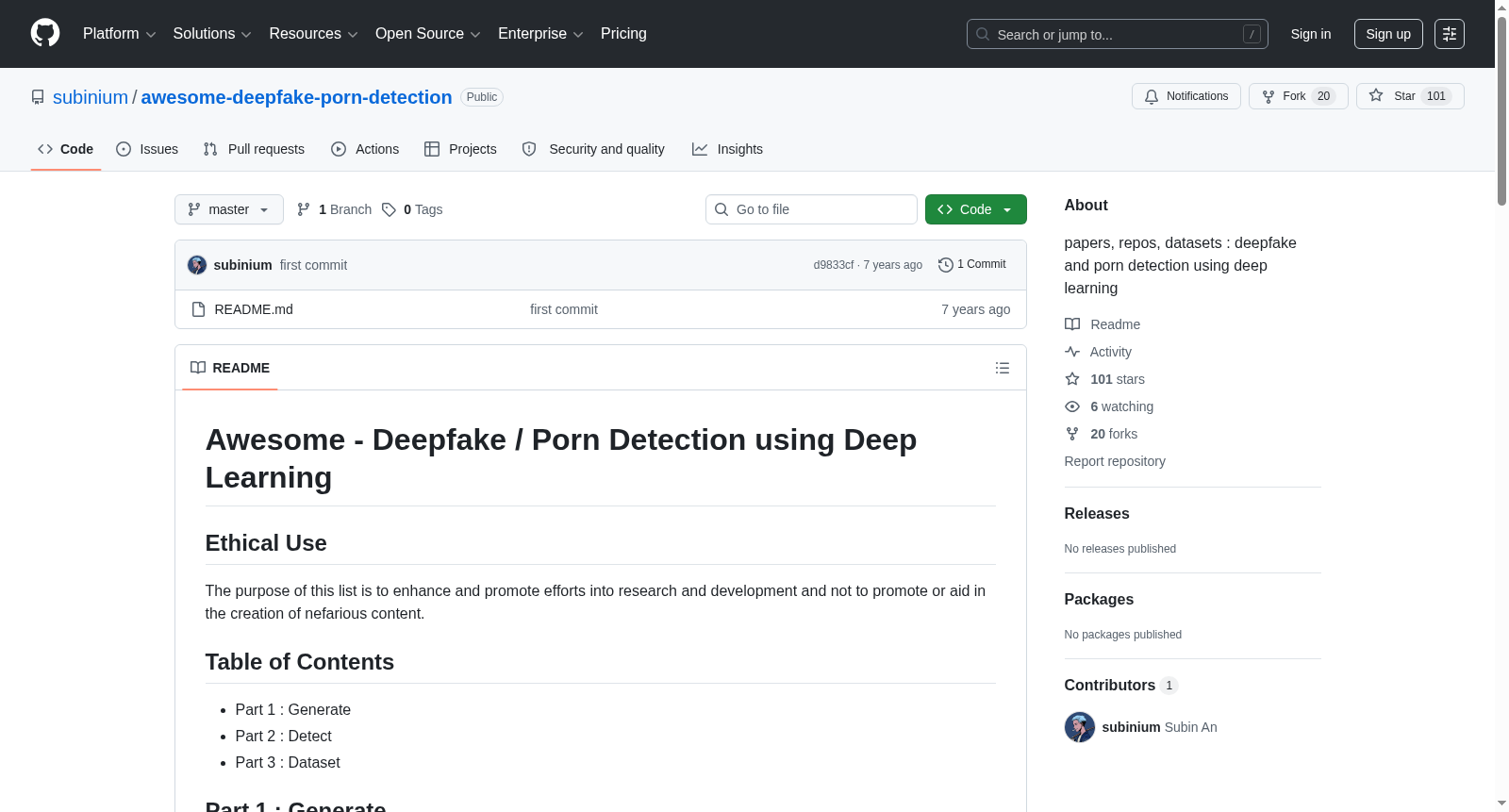Click the repository icon beside subinium
The height and width of the screenshot is (812, 1509).
click(x=38, y=97)
